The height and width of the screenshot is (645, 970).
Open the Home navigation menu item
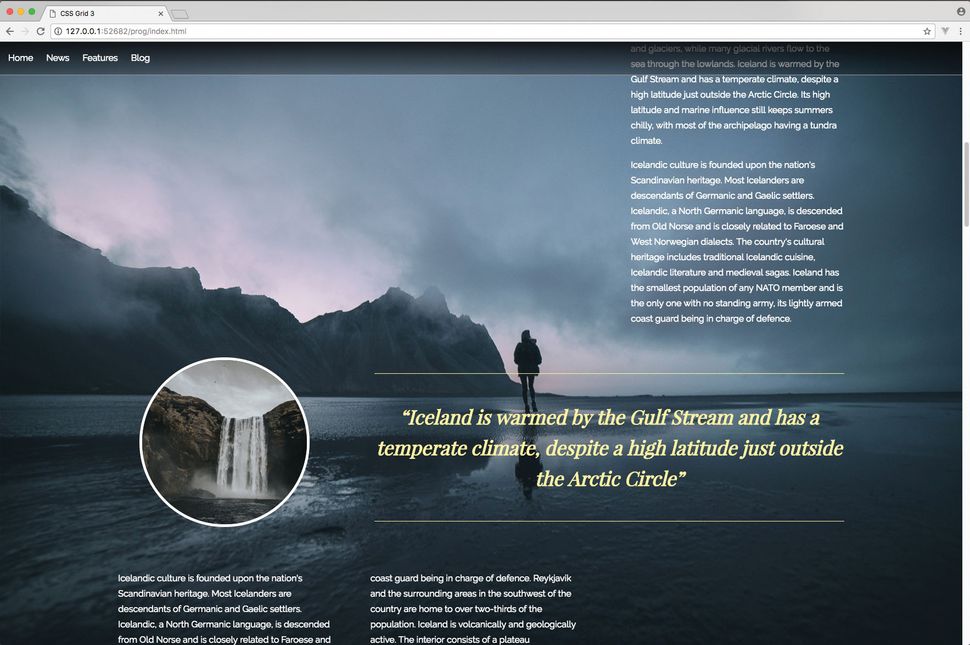[x=20, y=57]
